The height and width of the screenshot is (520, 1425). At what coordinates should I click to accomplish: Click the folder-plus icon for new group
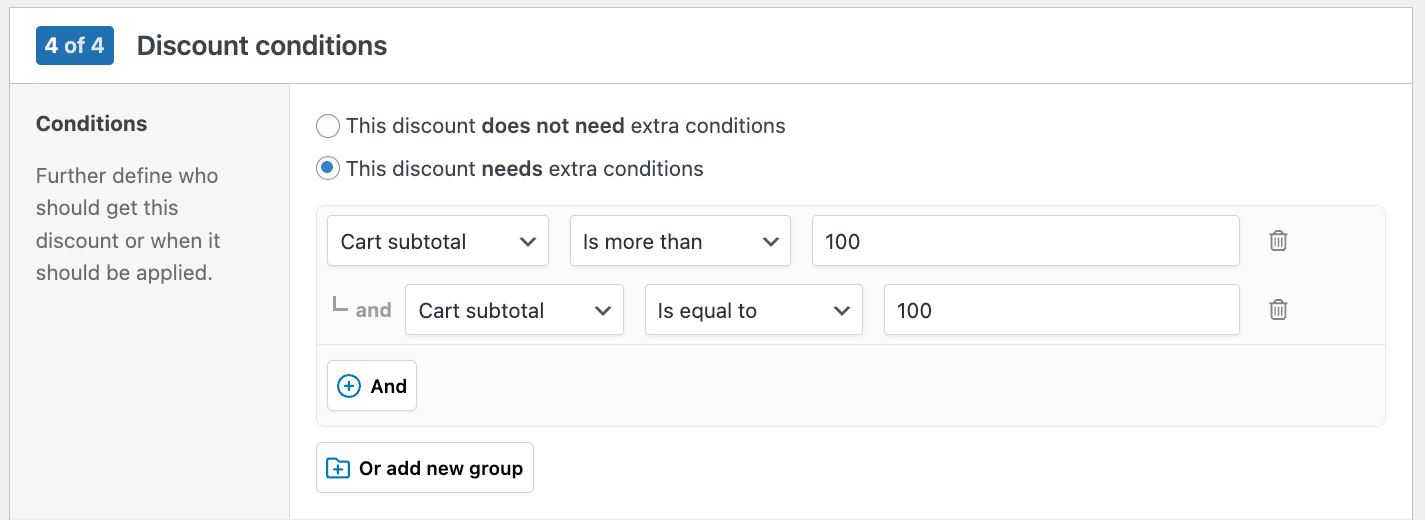point(339,468)
